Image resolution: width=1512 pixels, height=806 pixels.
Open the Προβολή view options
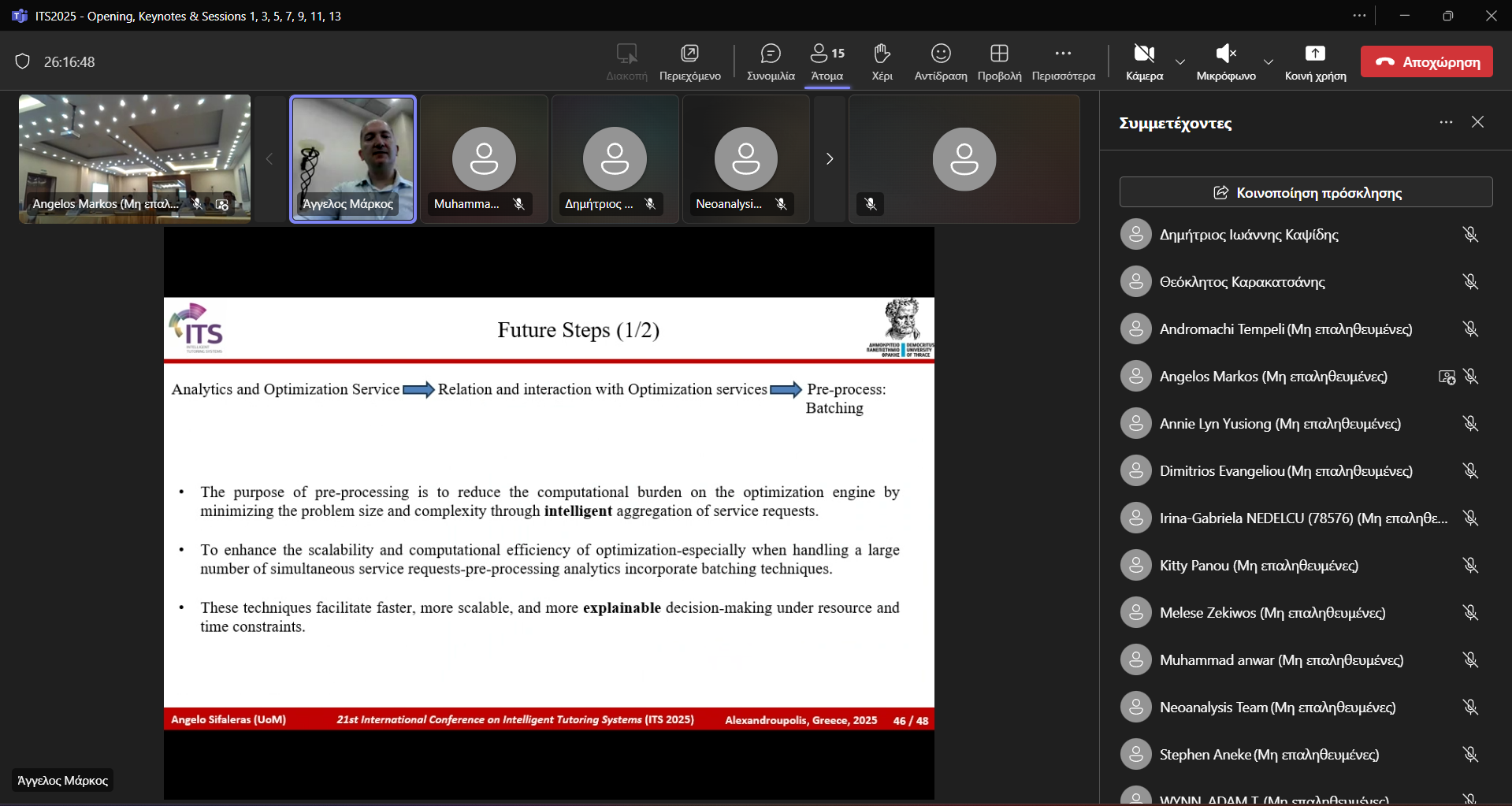pos(999,62)
